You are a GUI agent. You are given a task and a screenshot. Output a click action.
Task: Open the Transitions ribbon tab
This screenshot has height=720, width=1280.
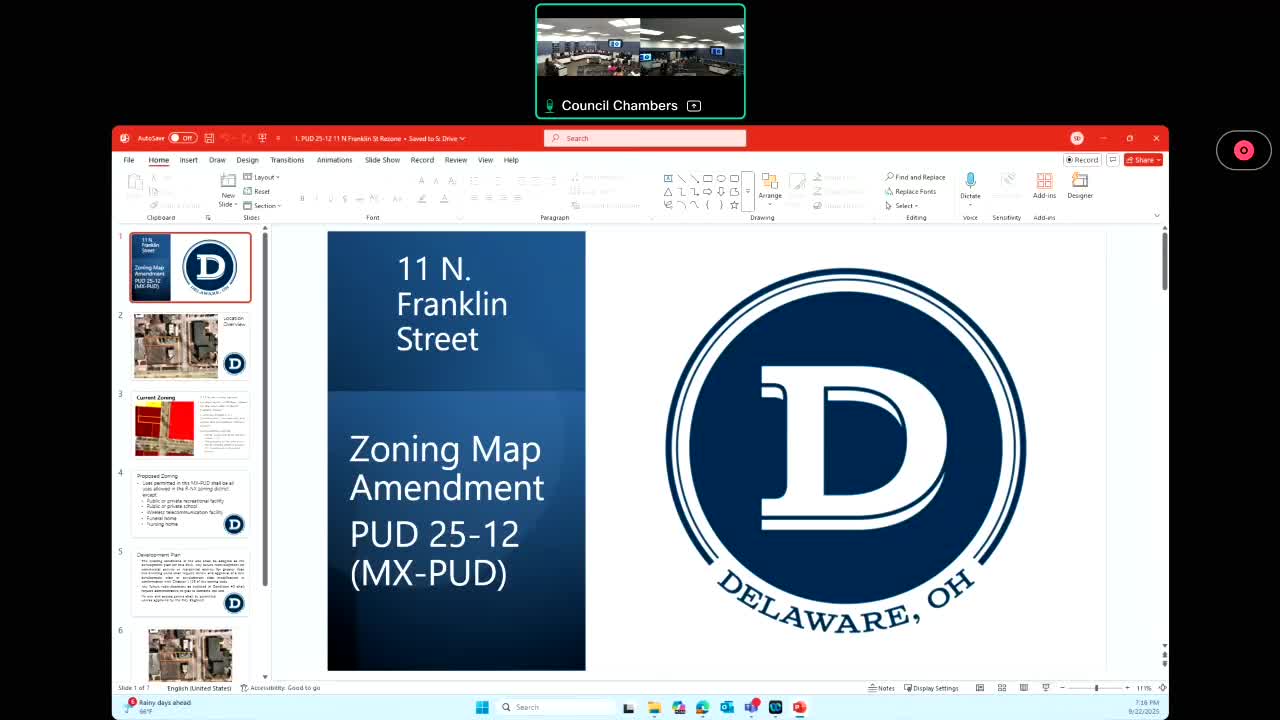point(287,160)
